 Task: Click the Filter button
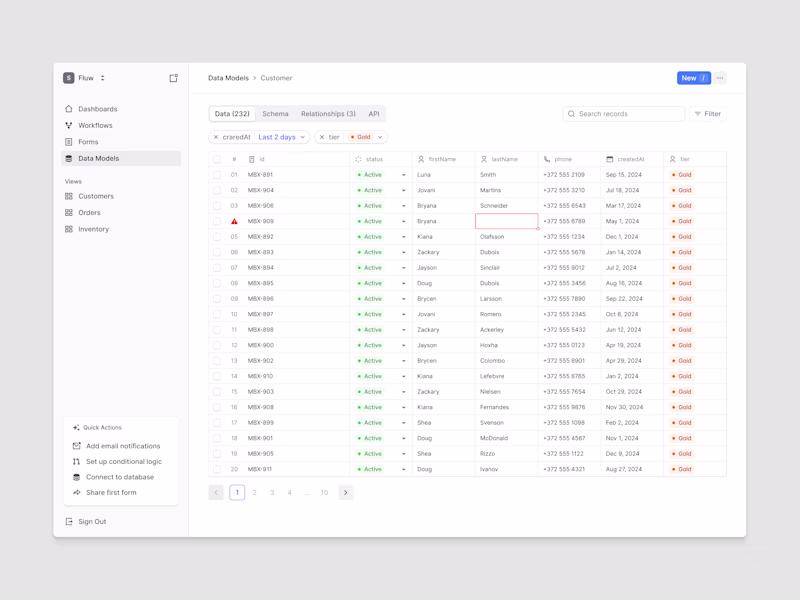point(708,114)
